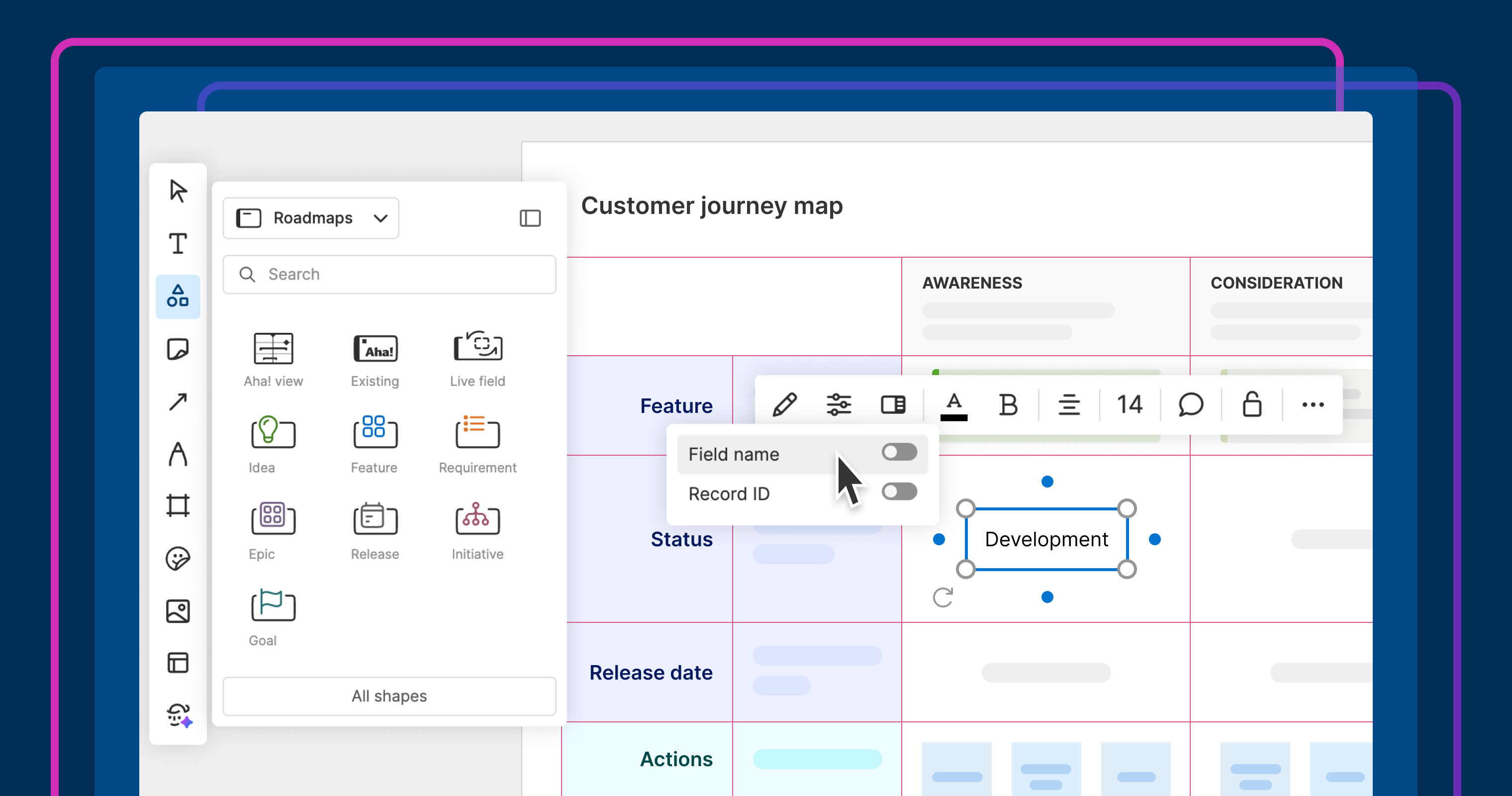Enable the Record ID toggle
This screenshot has height=796, width=1512.
(899, 492)
